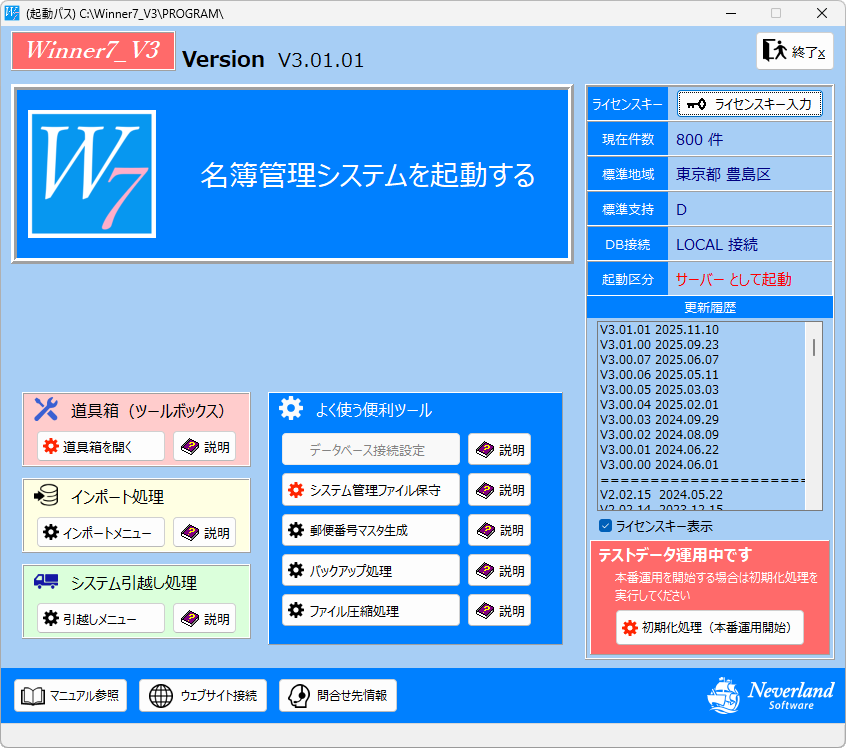
Task: Start バックアップ処理
Action: click(x=371, y=570)
